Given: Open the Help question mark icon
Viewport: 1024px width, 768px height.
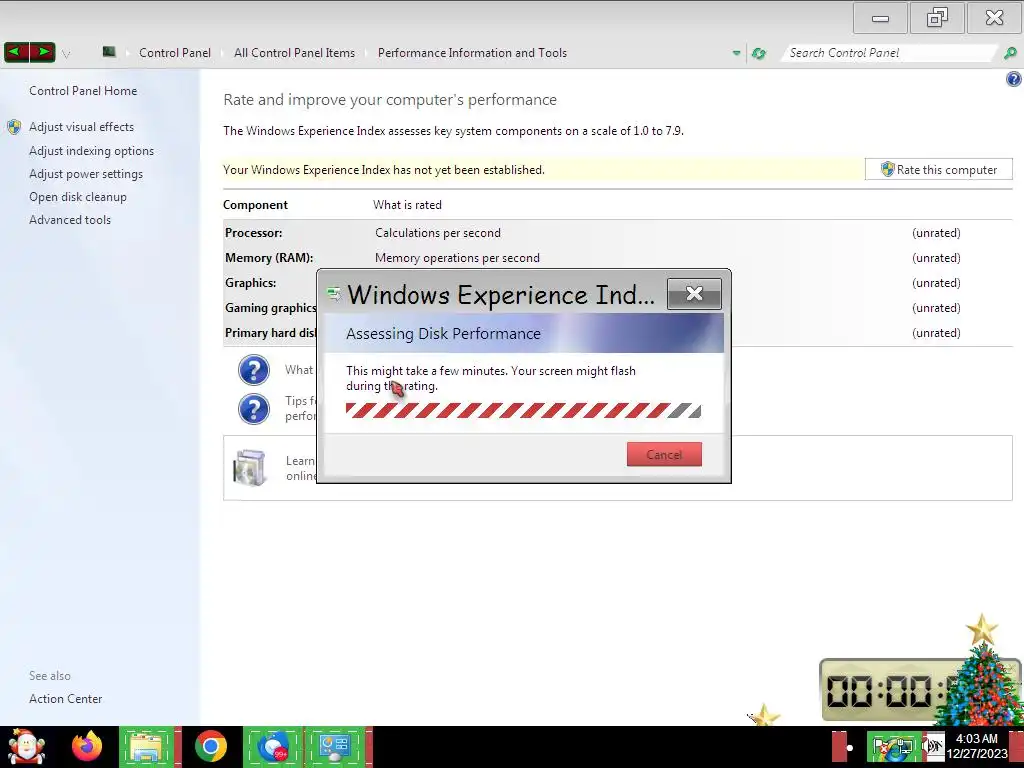Looking at the screenshot, I should pyautogui.click(x=1013, y=79).
